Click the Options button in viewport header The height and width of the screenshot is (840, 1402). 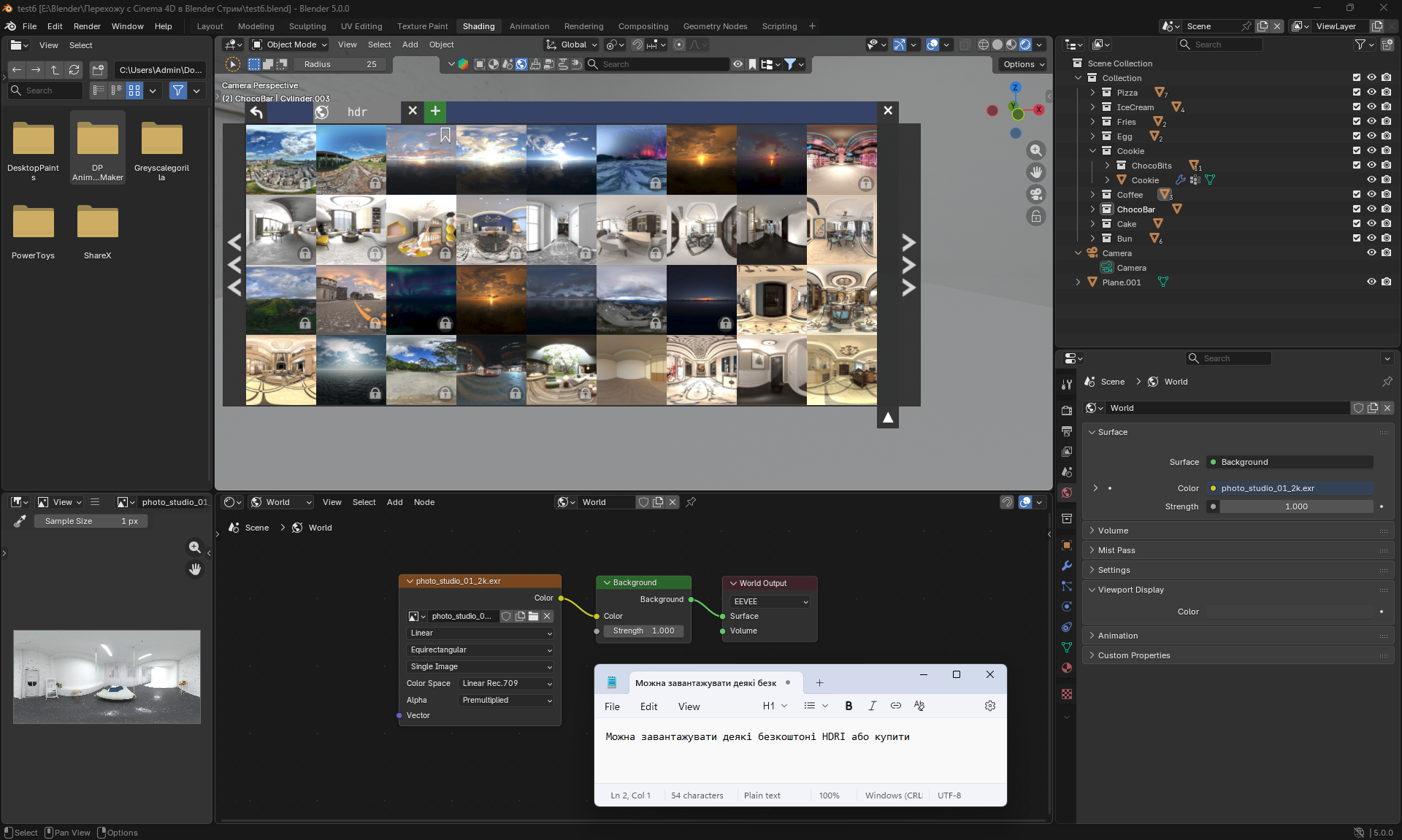tap(1023, 64)
